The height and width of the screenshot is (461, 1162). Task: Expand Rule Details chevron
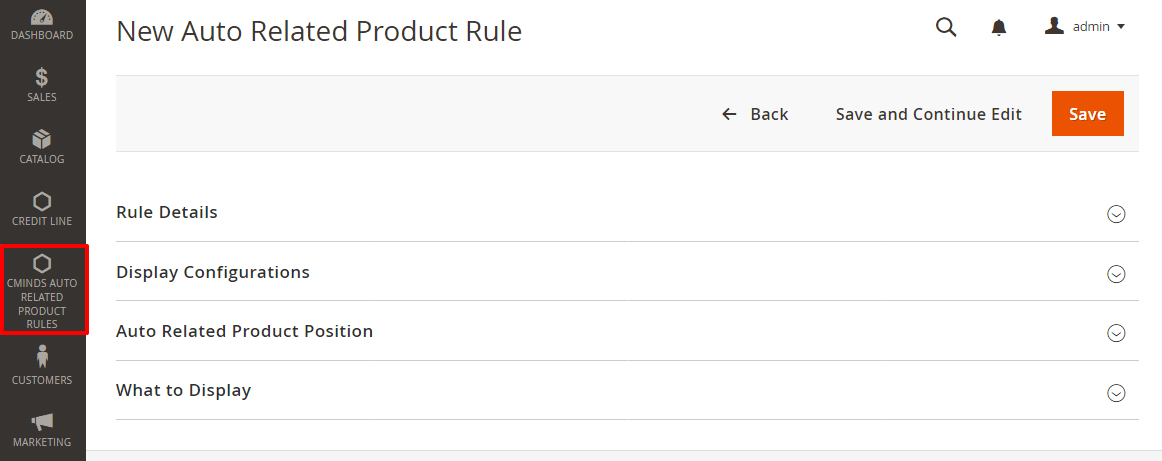pos(1117,214)
